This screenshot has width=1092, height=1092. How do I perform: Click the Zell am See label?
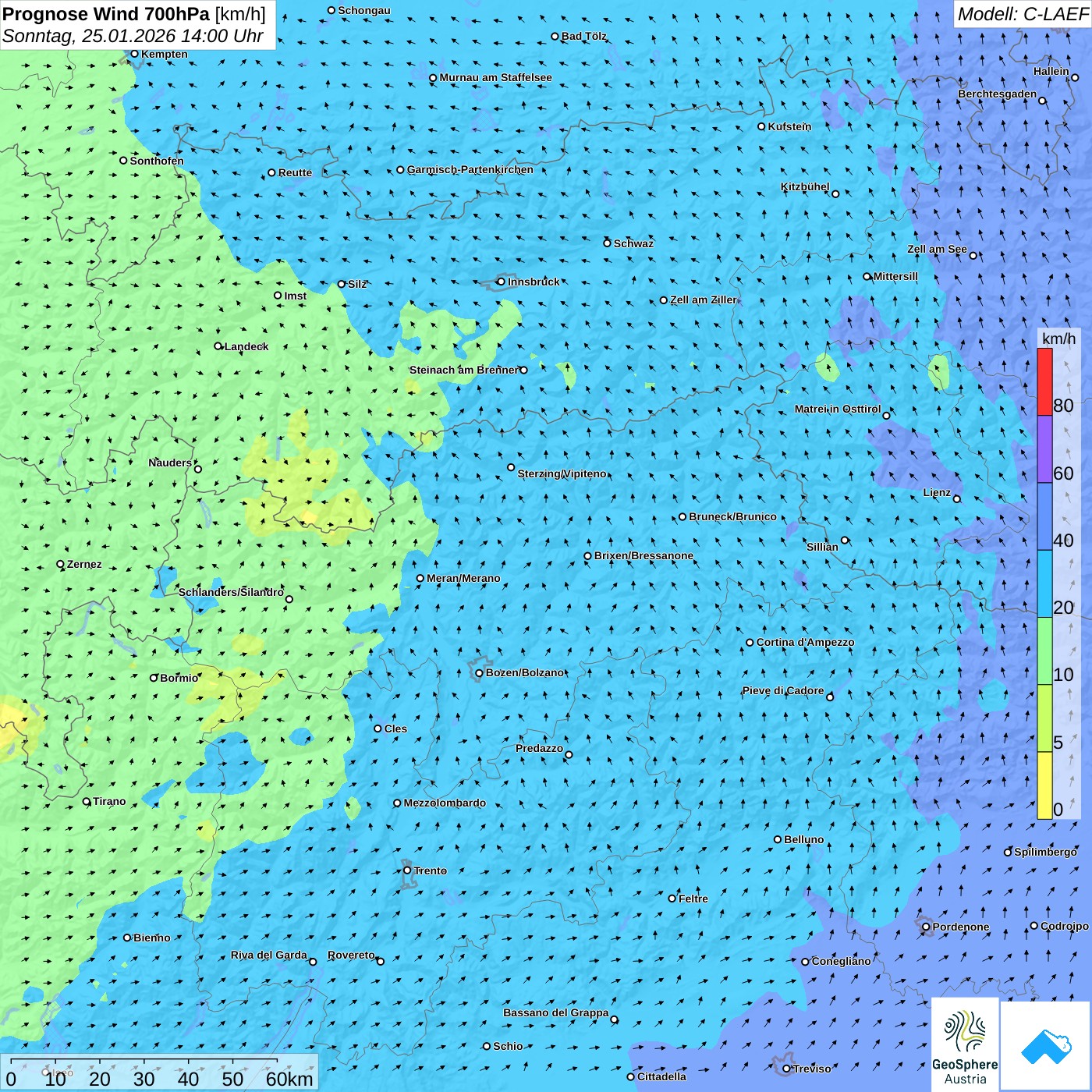937,249
